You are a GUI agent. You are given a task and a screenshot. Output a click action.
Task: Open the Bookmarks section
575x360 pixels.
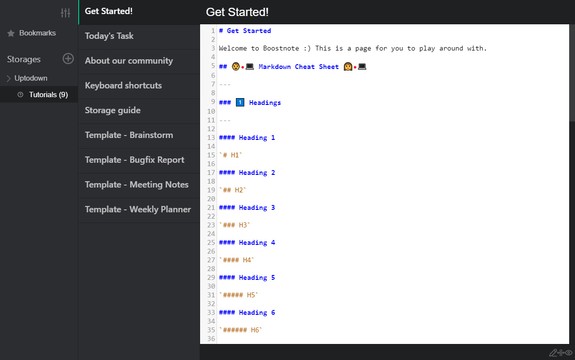pos(39,33)
